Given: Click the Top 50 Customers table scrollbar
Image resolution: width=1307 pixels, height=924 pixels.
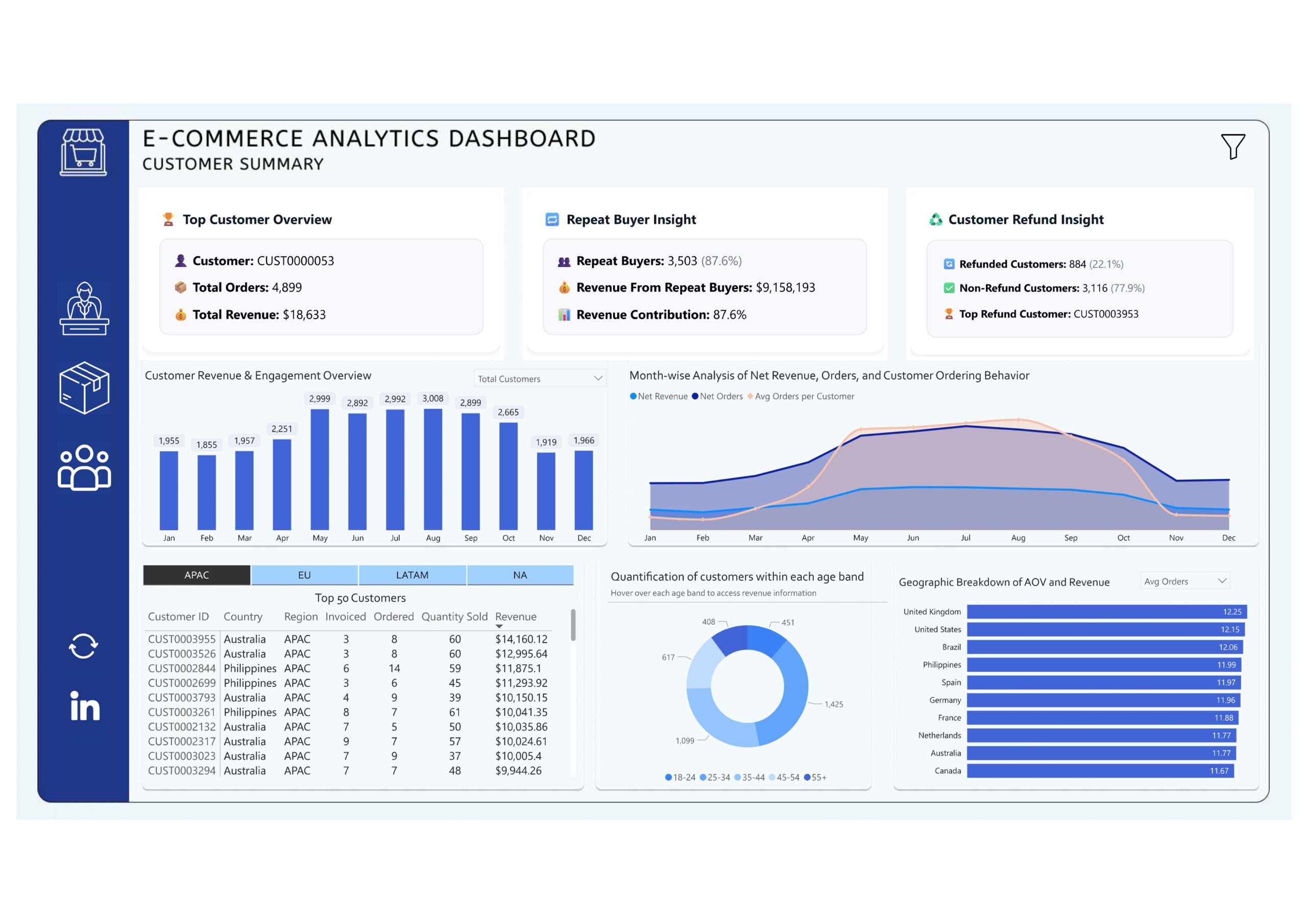Looking at the screenshot, I should pos(573,625).
